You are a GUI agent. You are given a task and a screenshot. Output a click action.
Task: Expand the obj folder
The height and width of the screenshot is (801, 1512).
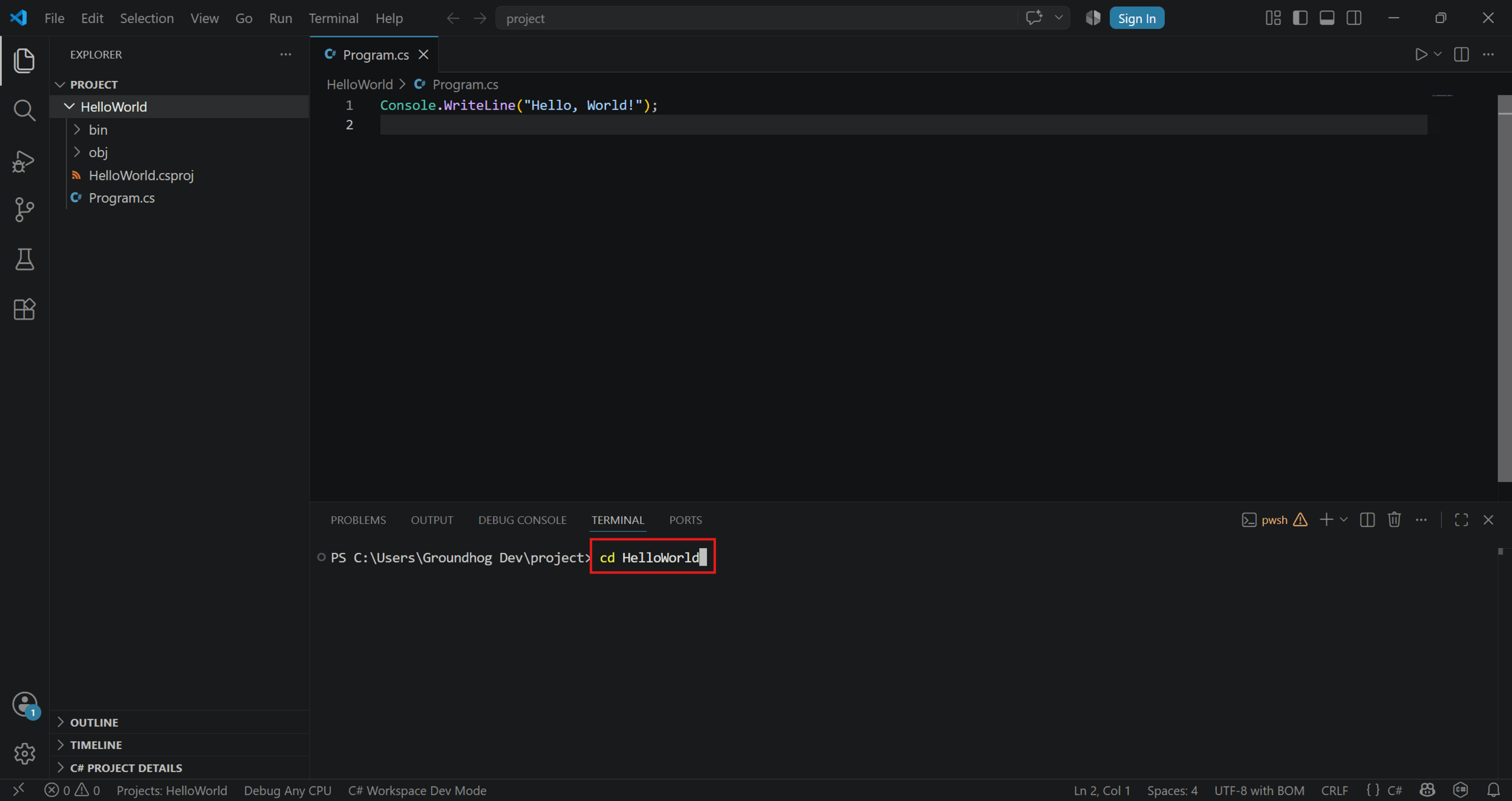[77, 152]
